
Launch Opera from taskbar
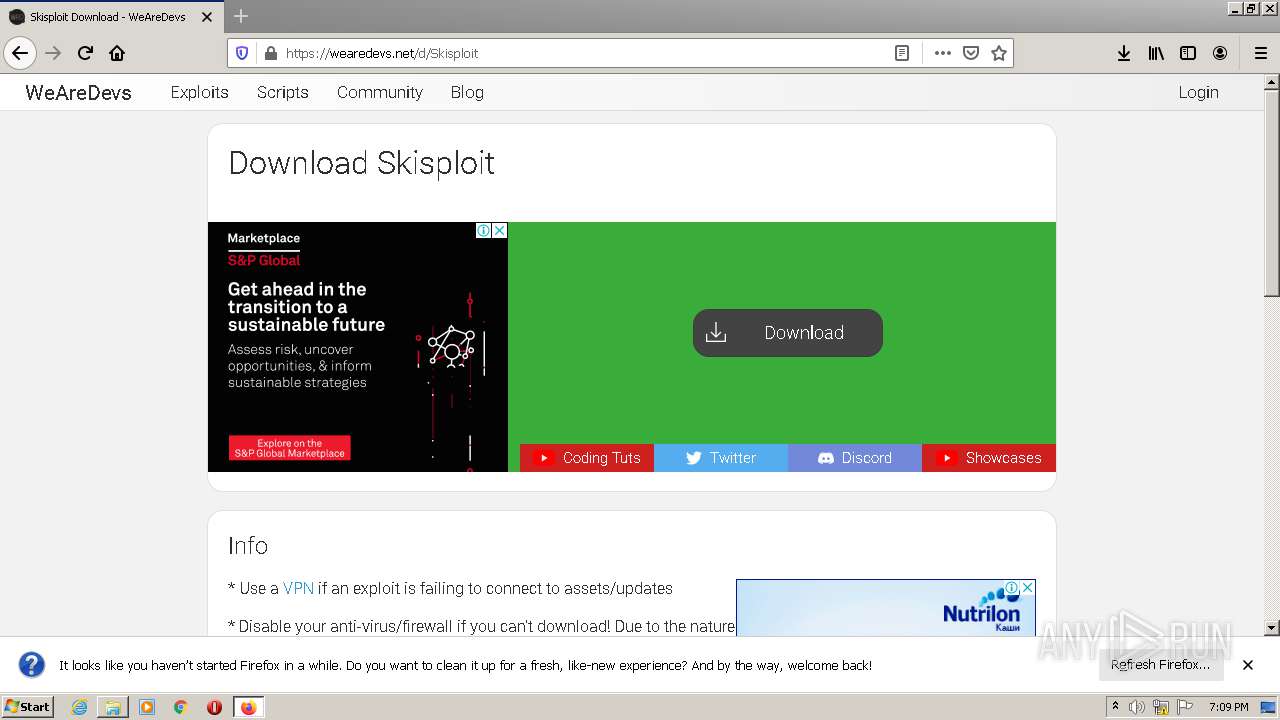(214, 707)
